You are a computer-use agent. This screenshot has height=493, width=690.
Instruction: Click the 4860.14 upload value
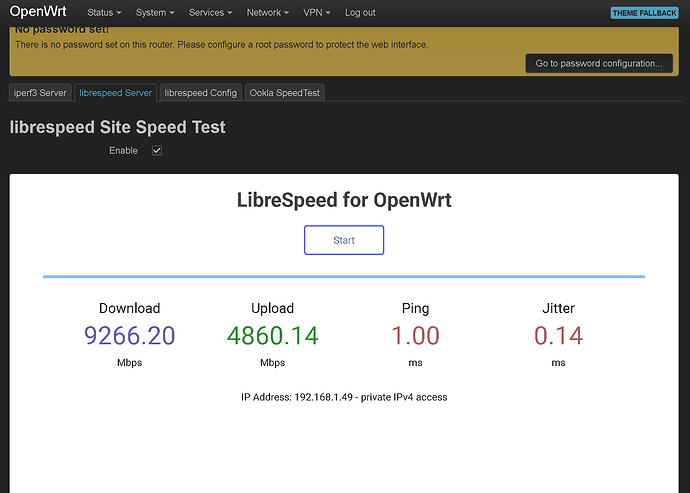click(272, 335)
